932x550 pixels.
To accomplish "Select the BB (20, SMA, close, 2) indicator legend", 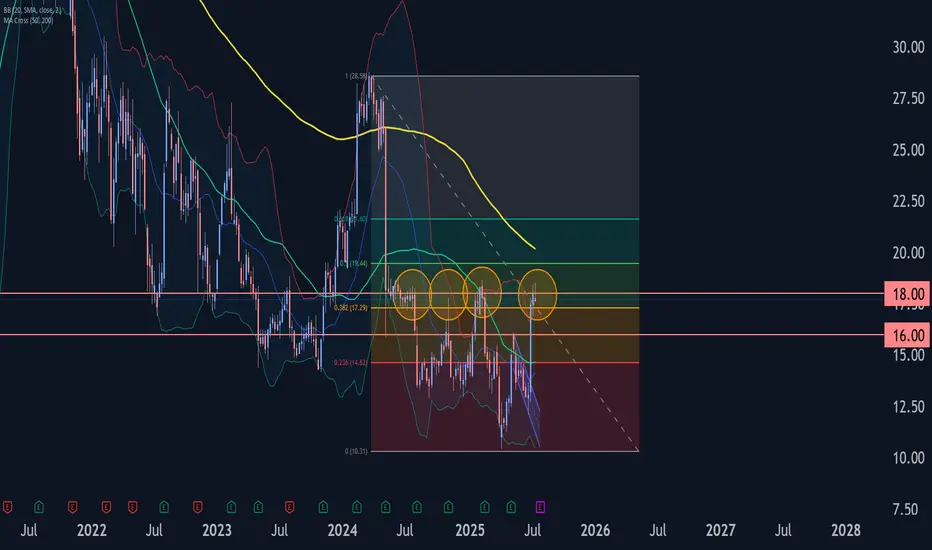I will tap(32, 11).
